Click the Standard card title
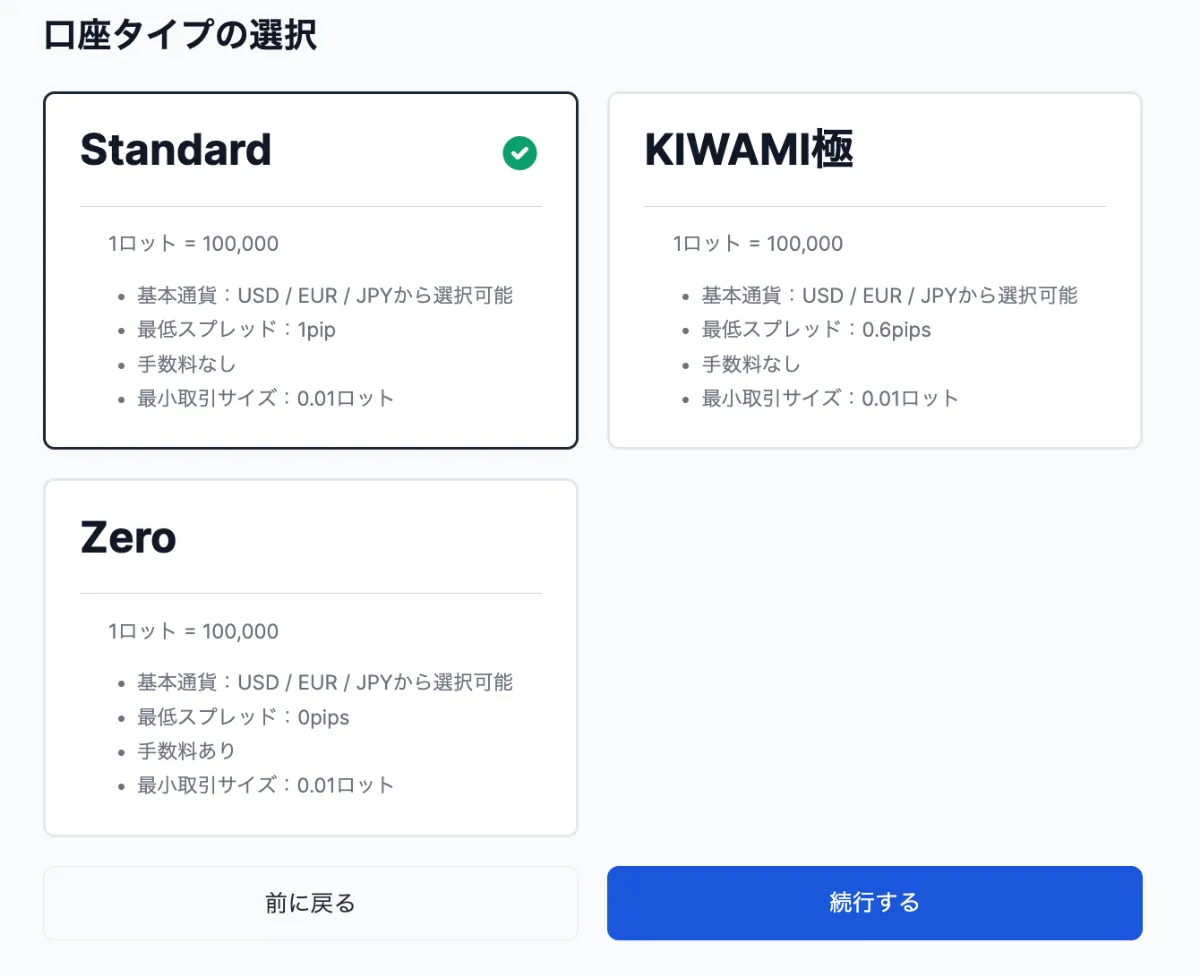Image resolution: width=1200 pixels, height=977 pixels. click(176, 150)
